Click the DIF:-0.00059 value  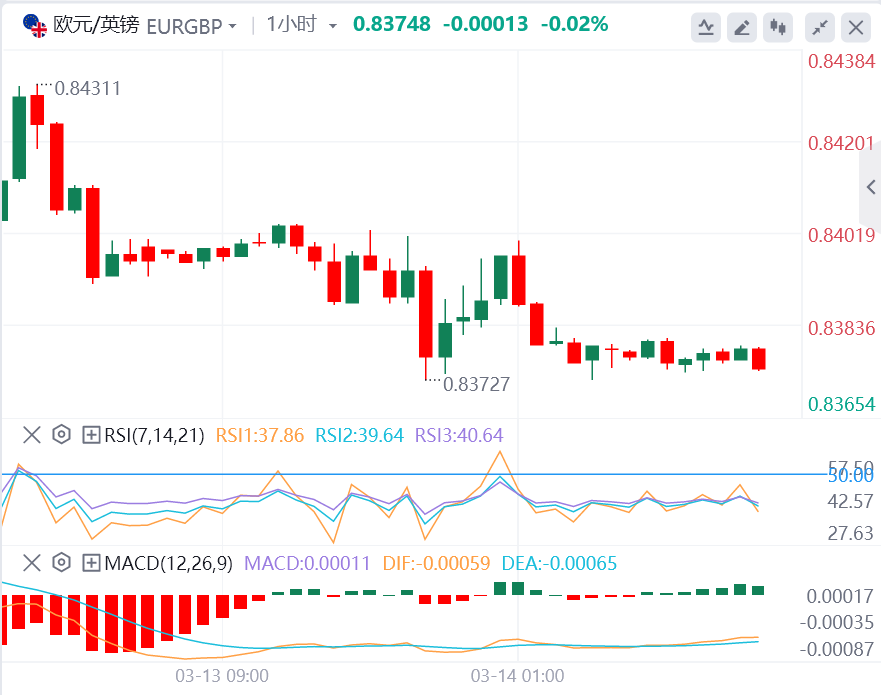pos(437,563)
